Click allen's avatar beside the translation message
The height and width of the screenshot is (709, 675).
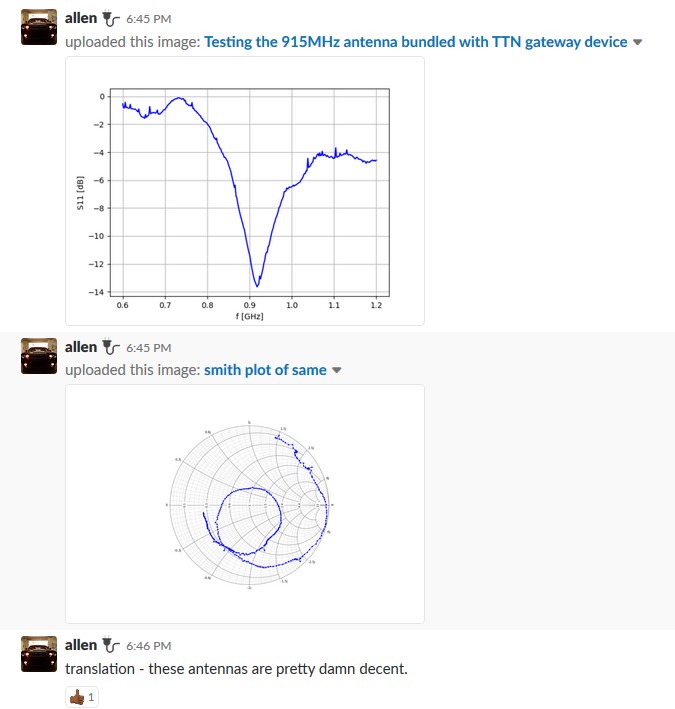coord(38,654)
